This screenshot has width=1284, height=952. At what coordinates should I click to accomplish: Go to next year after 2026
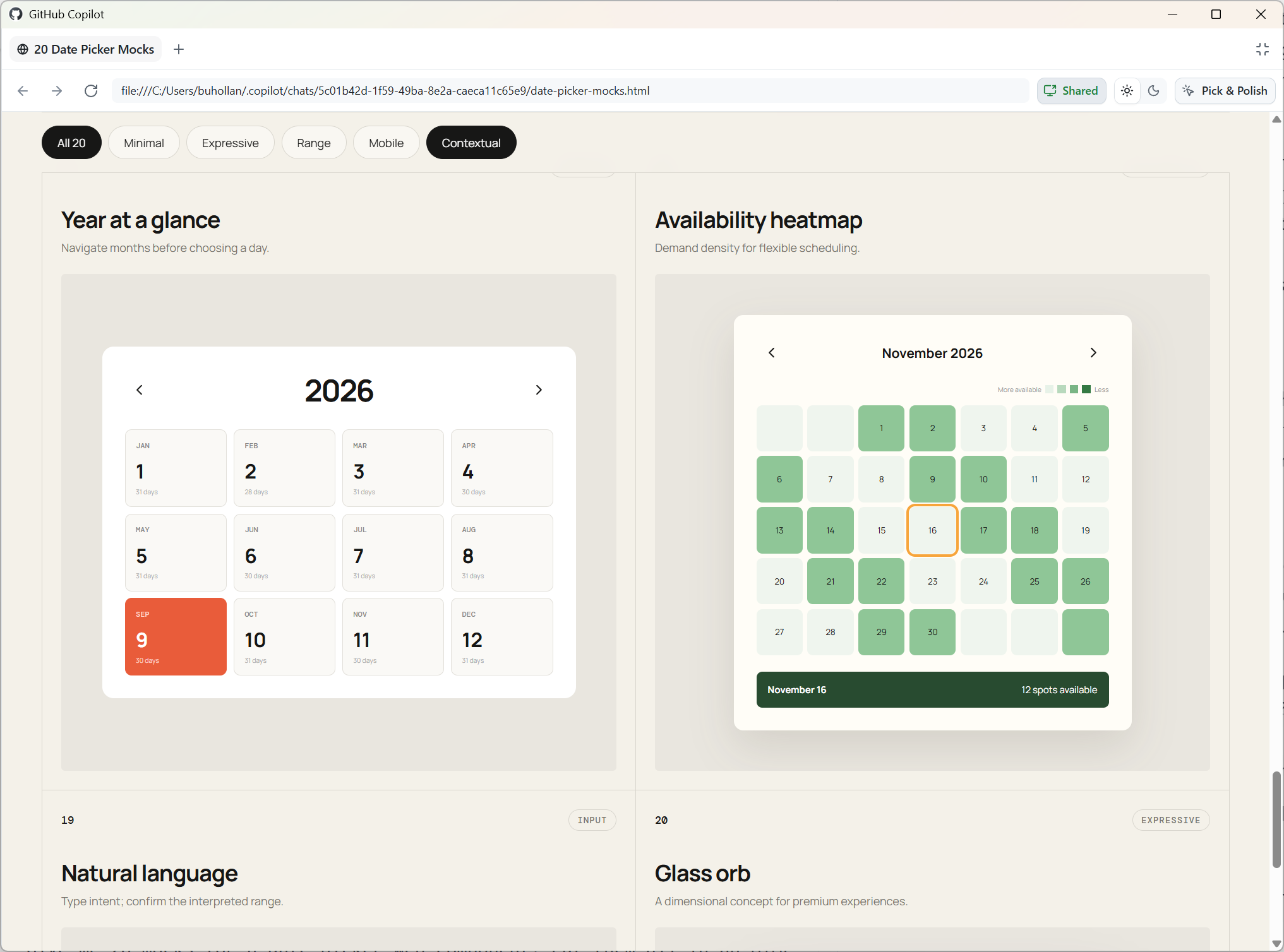pyautogui.click(x=539, y=390)
